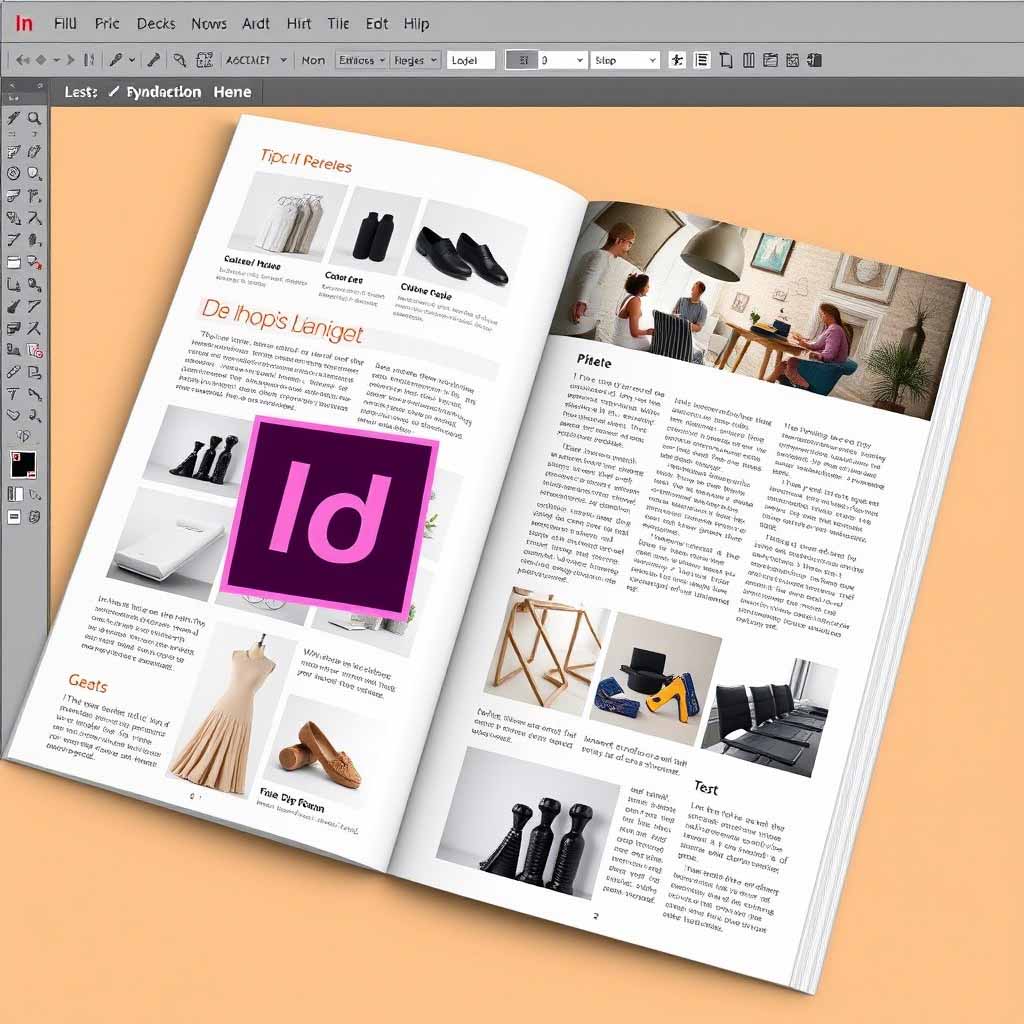Viewport: 1024px width, 1024px height.
Task: Click the 'Pitete' heading on the right page
Action: pos(594,361)
